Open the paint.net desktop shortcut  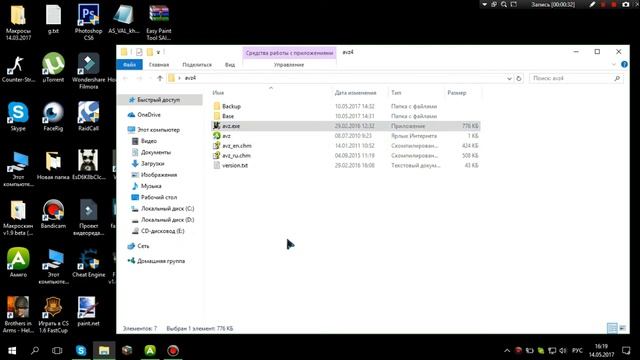tap(88, 311)
